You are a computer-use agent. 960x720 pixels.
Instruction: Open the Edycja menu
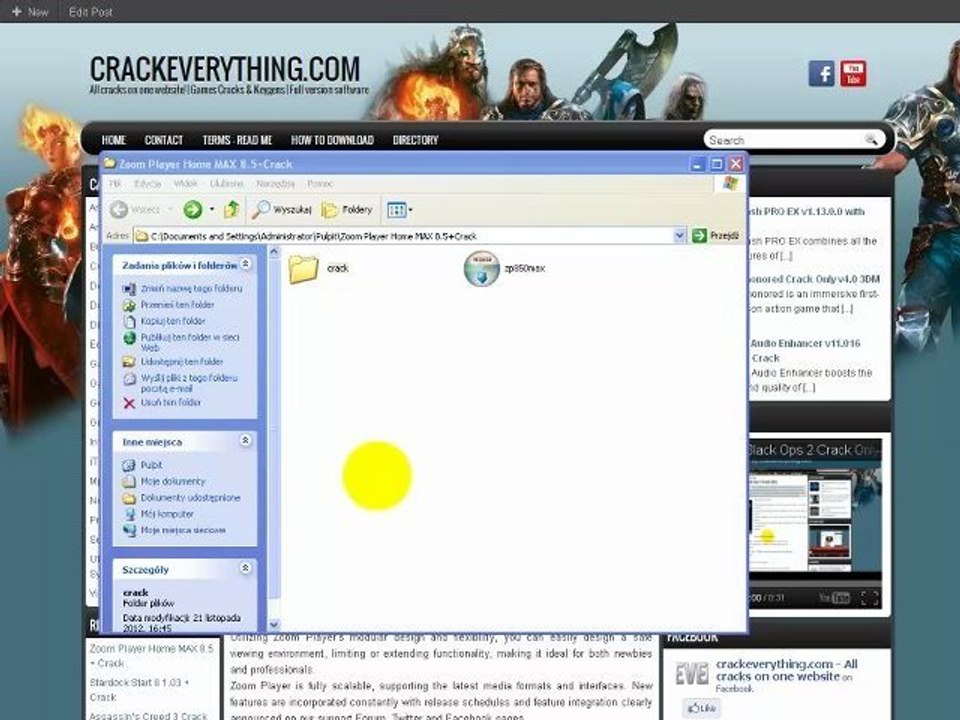pos(148,184)
